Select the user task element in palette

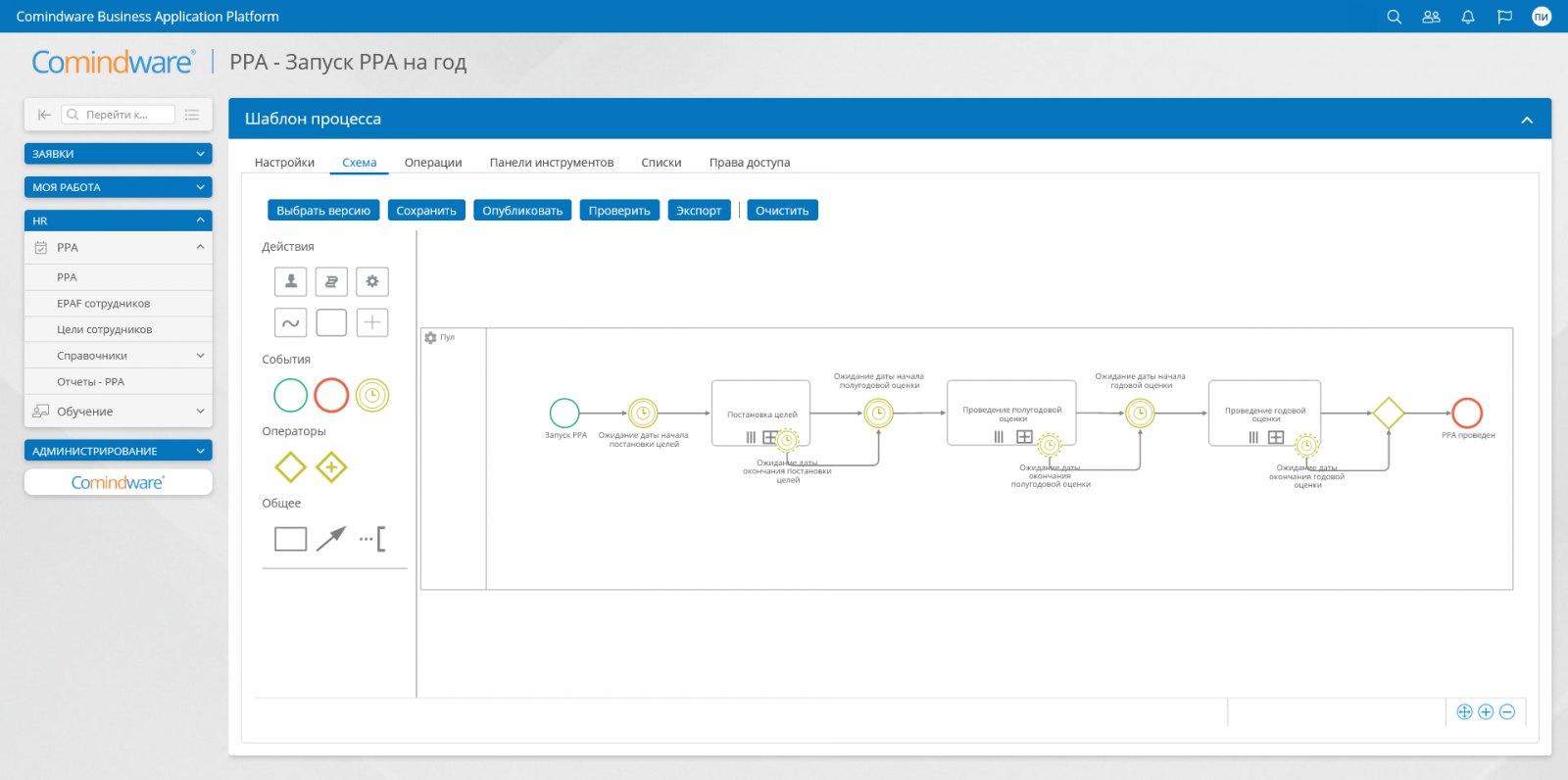(x=291, y=282)
